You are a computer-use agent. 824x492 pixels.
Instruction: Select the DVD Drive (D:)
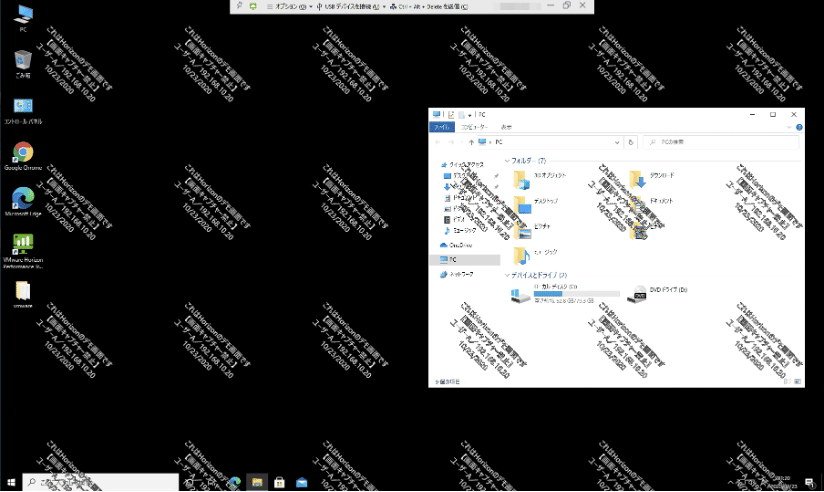[x=657, y=294]
